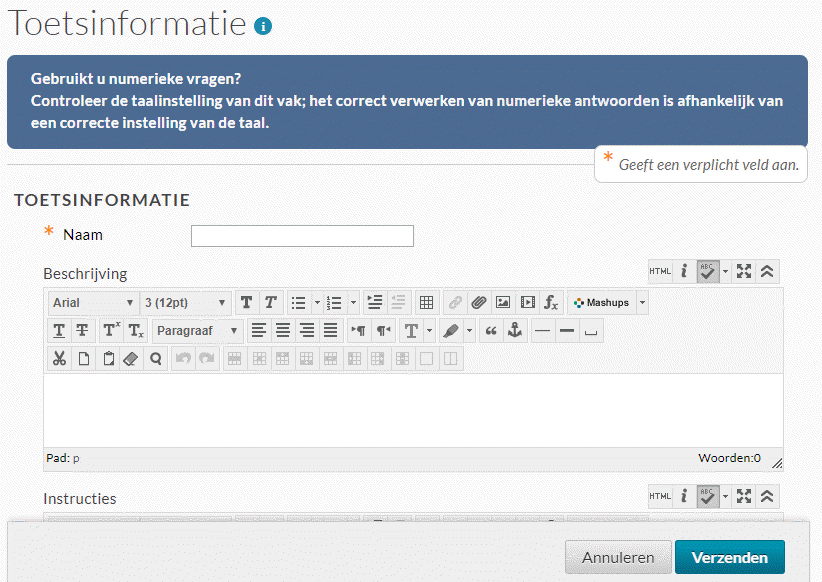Open editor help info for Beschrijving

[x=684, y=272]
